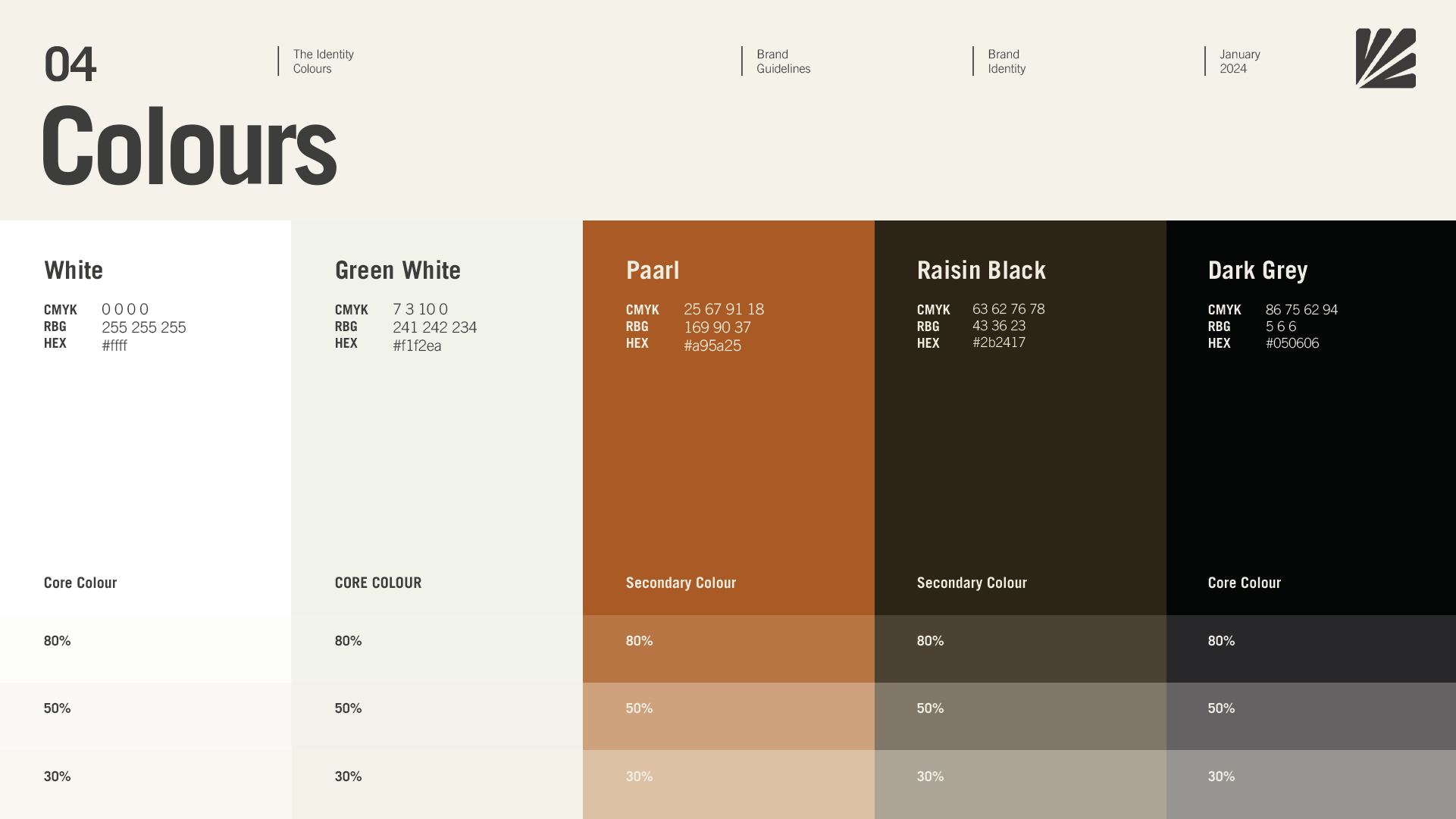The image size is (1456, 819).
Task: Select the Raisin Black 50% tint
Action: click(x=1019, y=716)
